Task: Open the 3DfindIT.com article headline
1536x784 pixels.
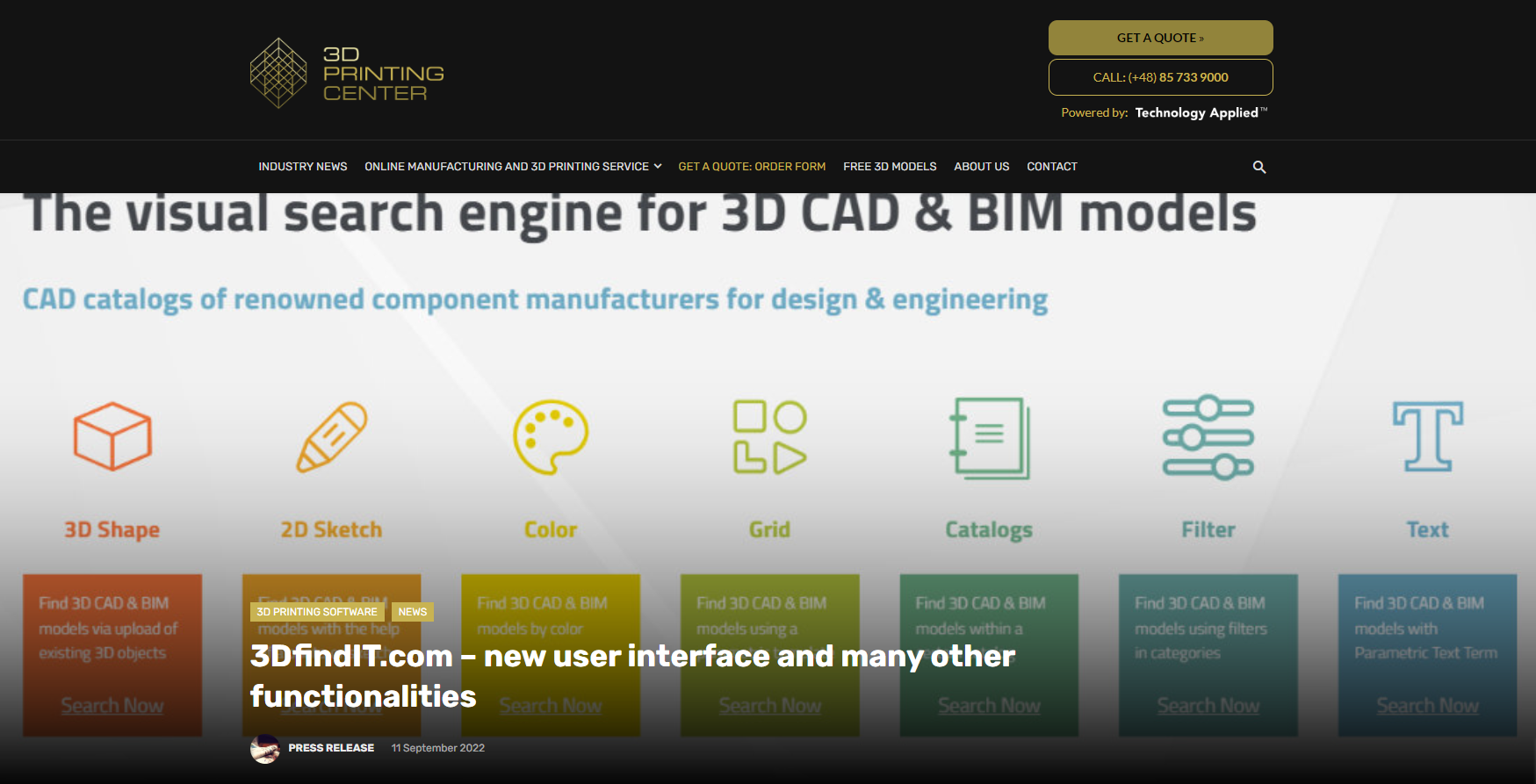Action: coord(632,676)
